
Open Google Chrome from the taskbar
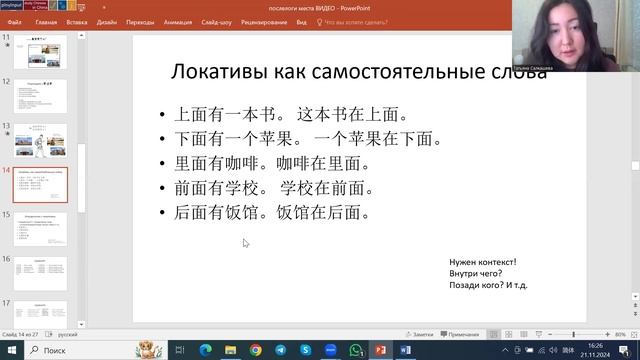[256, 350]
